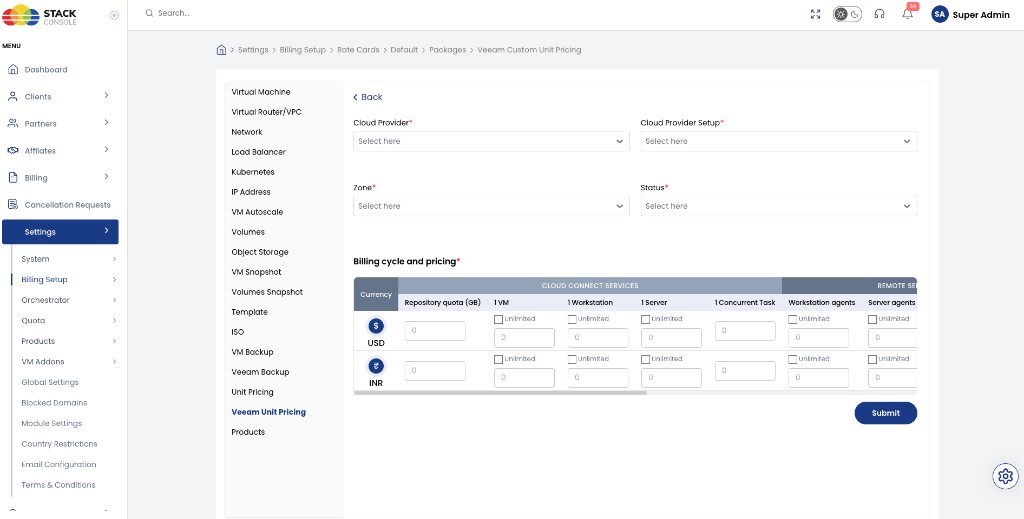Check Unlimited for 1 VM in INR row
This screenshot has height=519, width=1024.
(x=498, y=359)
